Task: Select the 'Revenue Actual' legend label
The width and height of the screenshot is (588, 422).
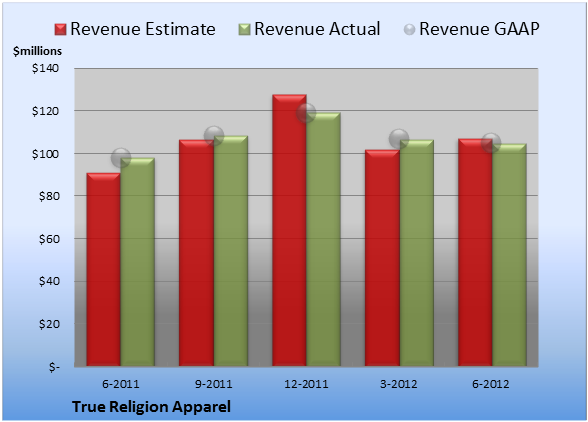Action: click(x=317, y=29)
